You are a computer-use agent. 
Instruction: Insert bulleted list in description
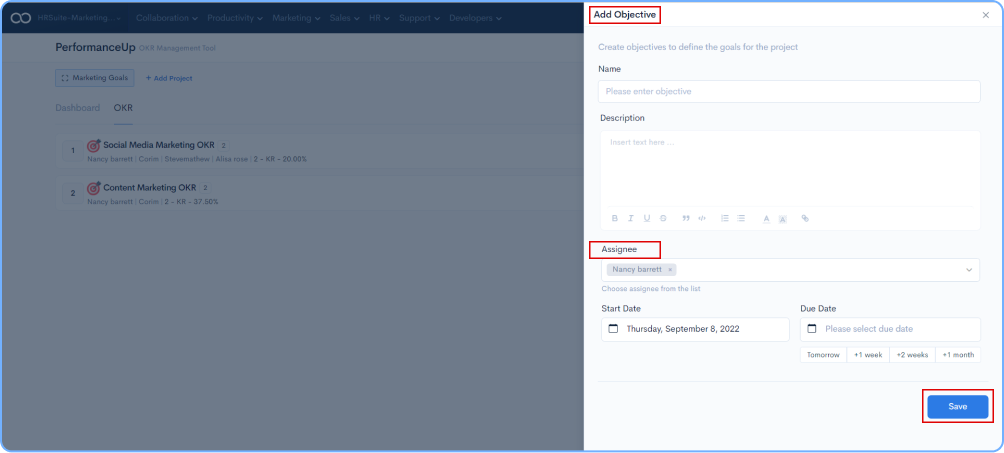(x=741, y=218)
